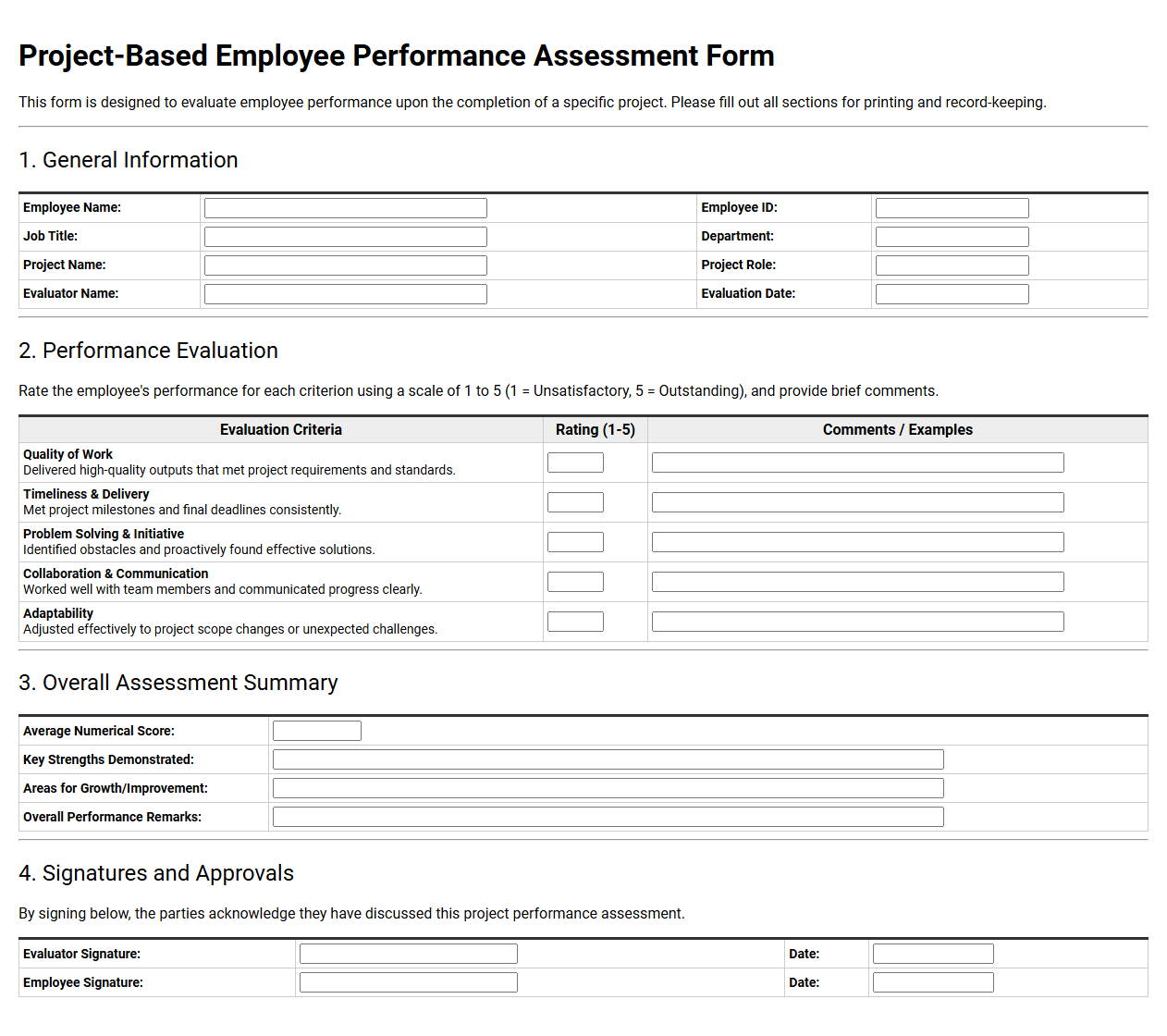Image resolution: width=1167 pixels, height=1036 pixels.
Task: Focus the Employee Signature input field
Action: pos(408,982)
